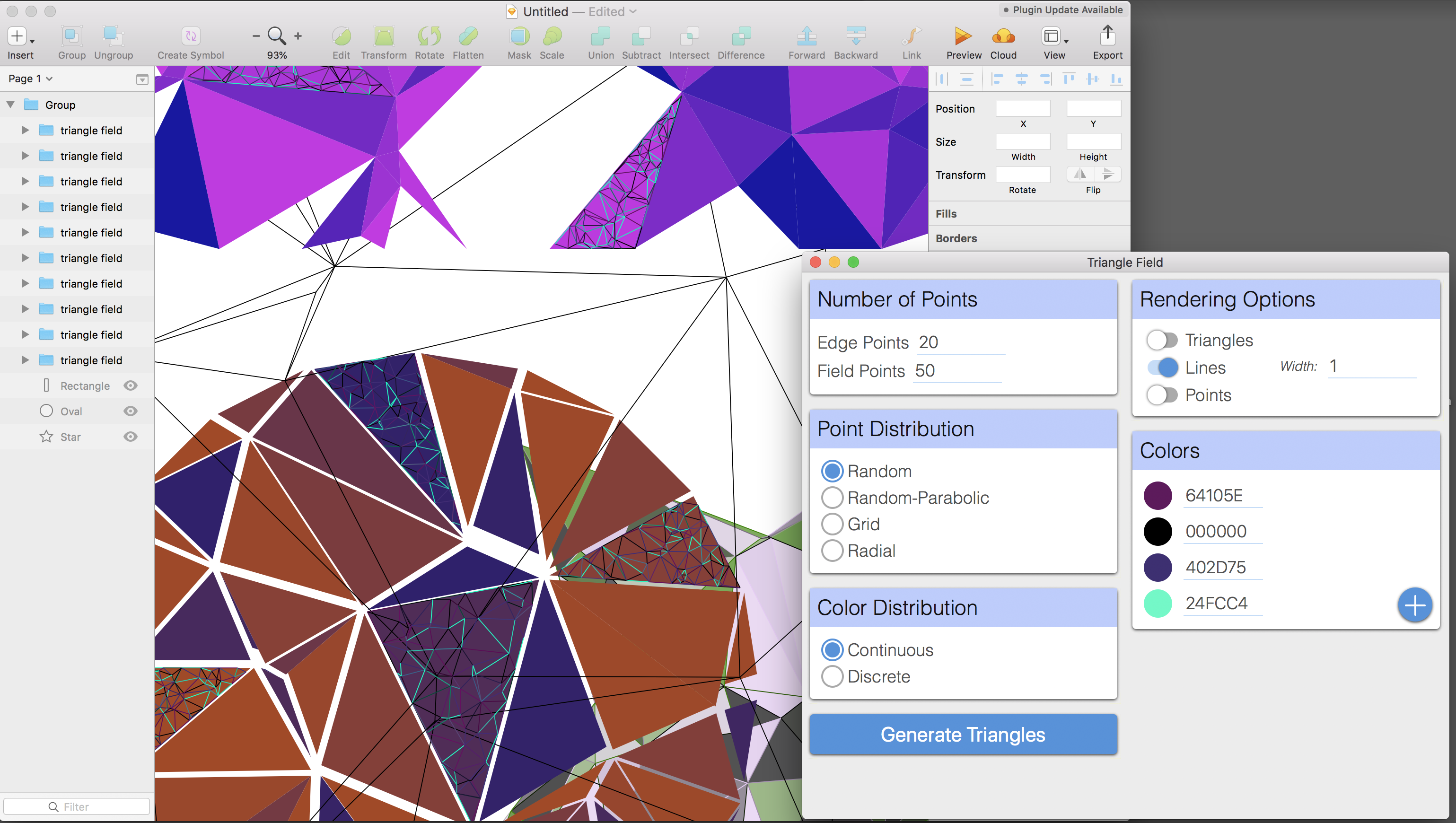Expand the fifth triangle field folder
Screen dimensions: 1456x823
pos(25,232)
